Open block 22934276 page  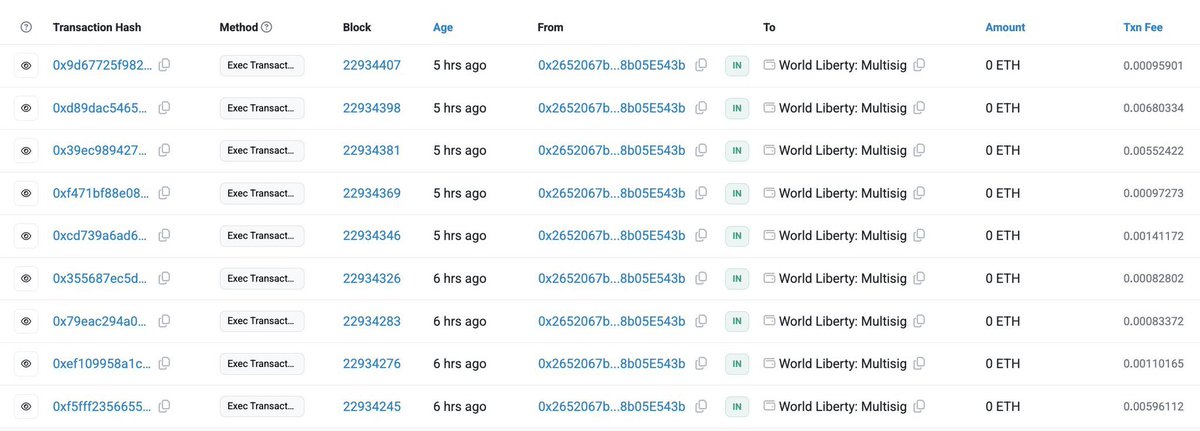[372, 364]
